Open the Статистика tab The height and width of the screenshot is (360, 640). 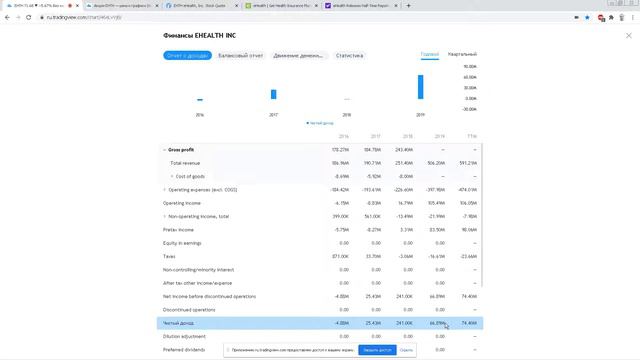[x=349, y=56]
